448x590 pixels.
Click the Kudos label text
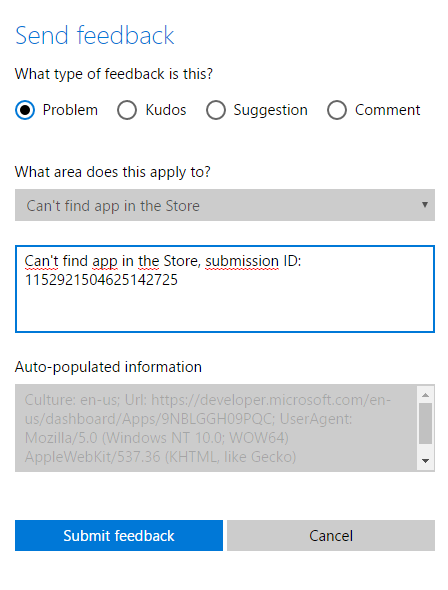click(x=166, y=110)
